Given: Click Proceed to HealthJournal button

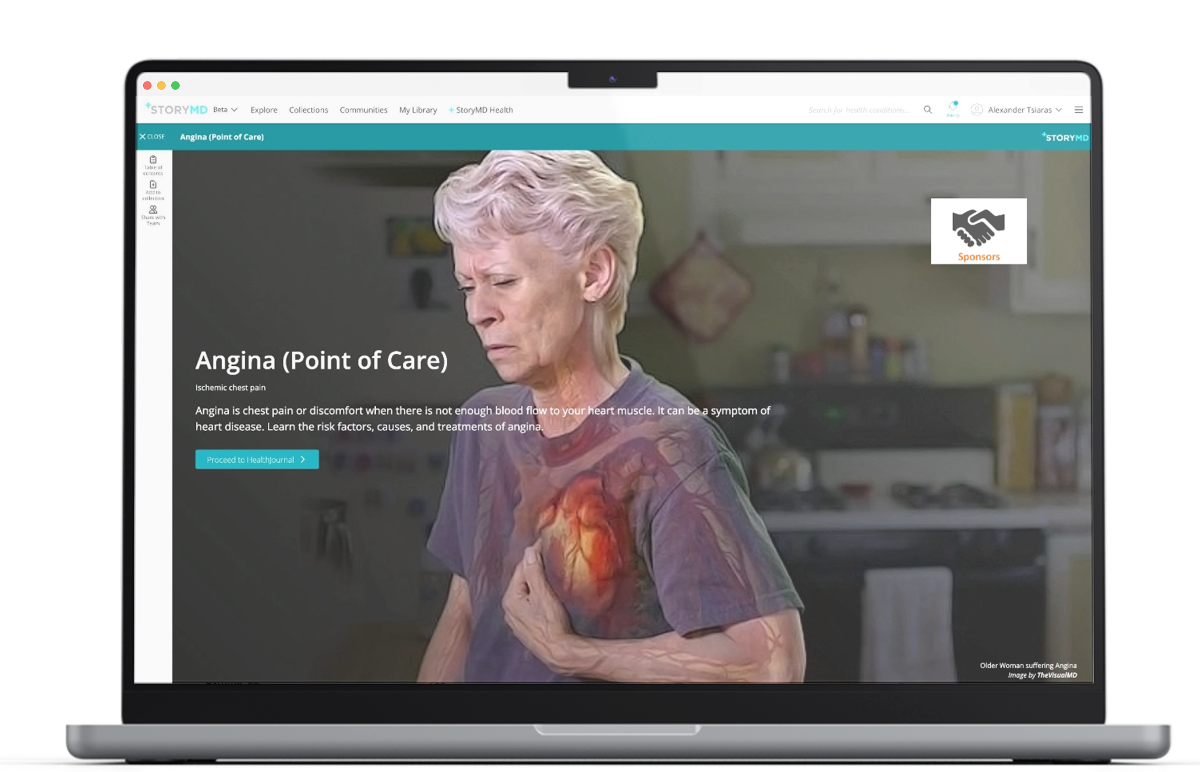Looking at the screenshot, I should tap(257, 460).
